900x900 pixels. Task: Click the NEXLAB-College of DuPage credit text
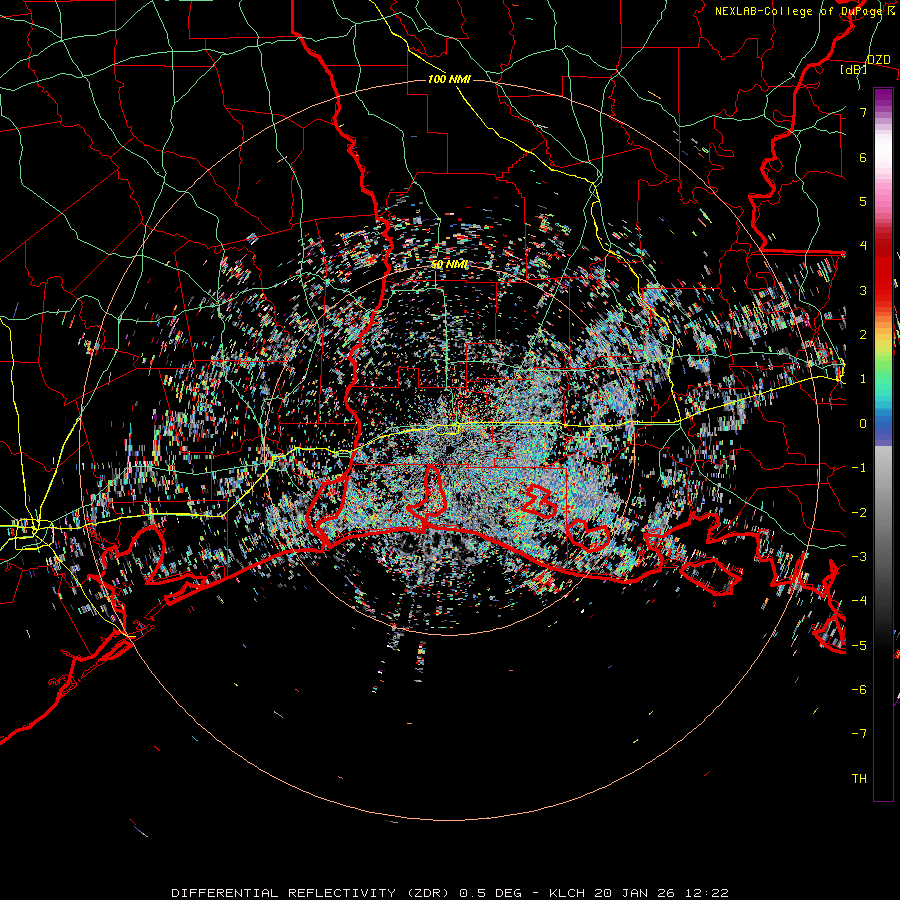pos(805,11)
